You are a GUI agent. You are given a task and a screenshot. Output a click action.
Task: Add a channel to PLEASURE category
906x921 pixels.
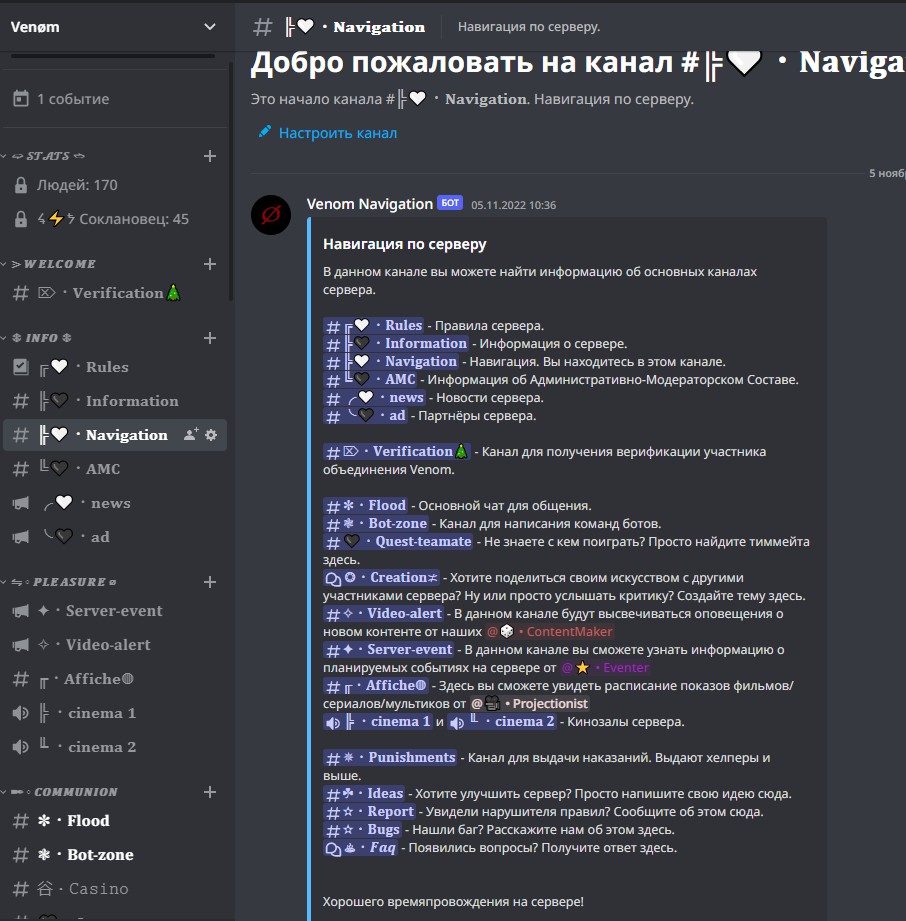(x=210, y=582)
